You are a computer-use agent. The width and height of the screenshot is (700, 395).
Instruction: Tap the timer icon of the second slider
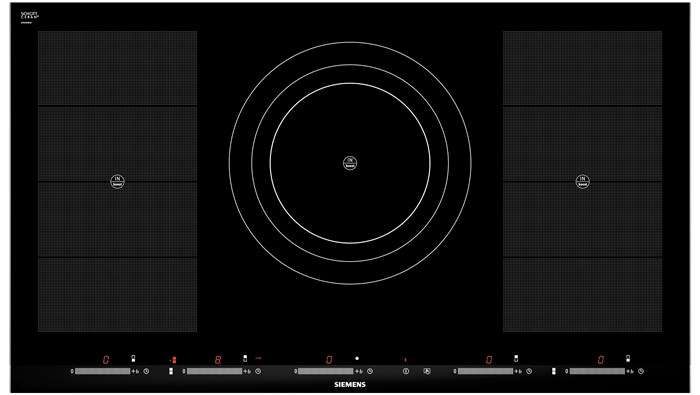coord(258,371)
